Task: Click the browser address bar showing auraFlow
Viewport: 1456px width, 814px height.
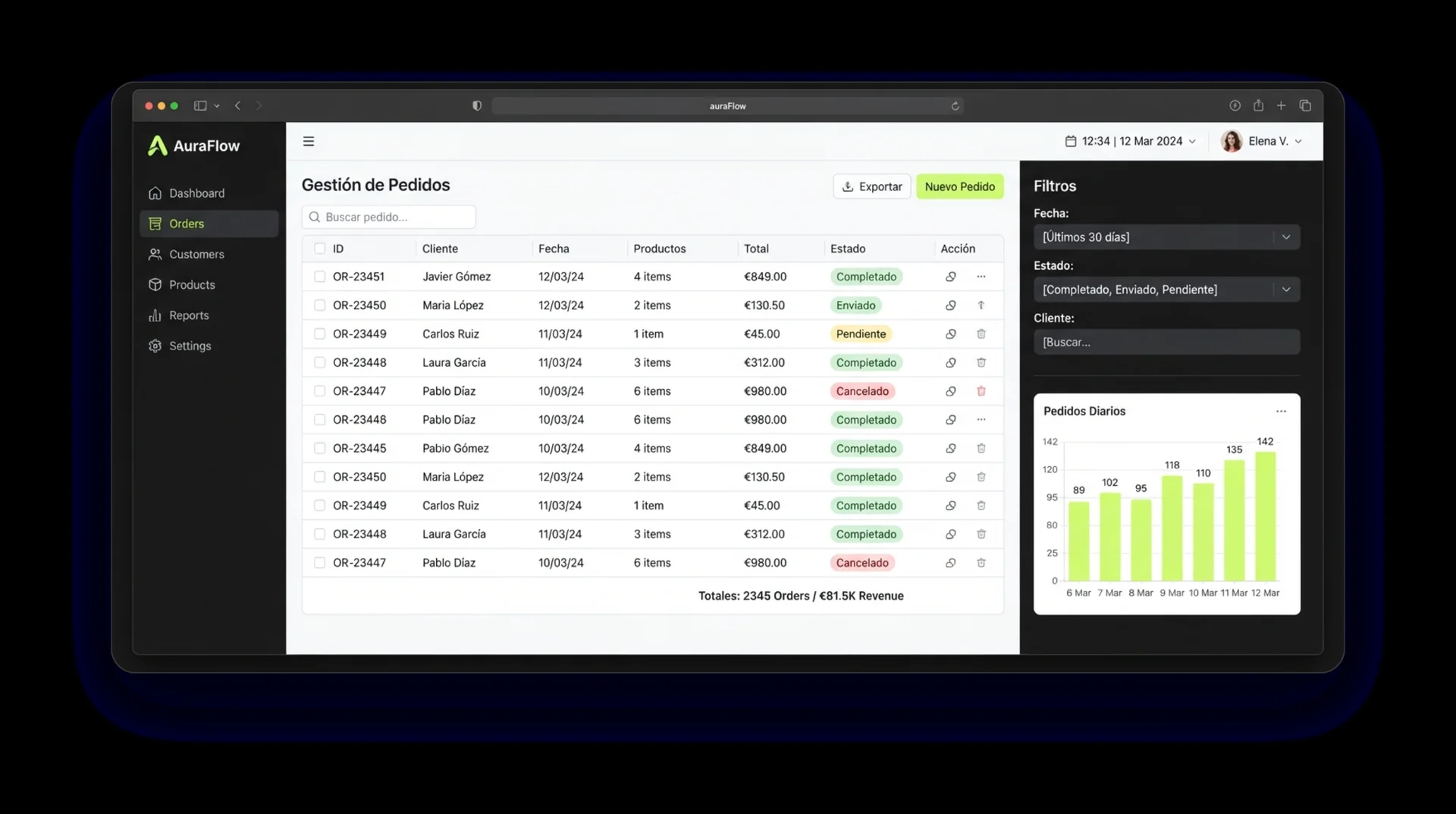Action: point(727,106)
